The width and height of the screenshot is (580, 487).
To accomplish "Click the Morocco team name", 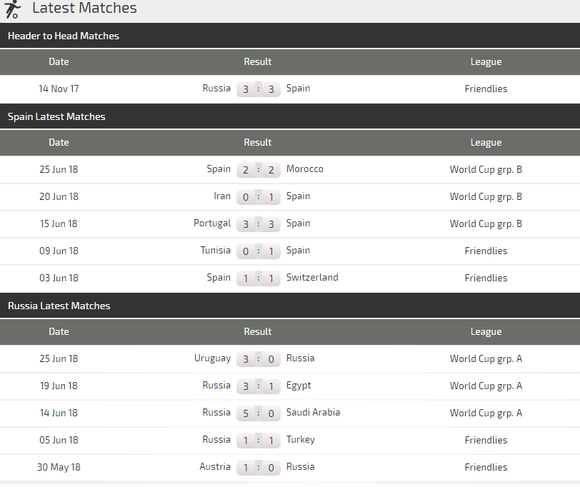I will pyautogui.click(x=305, y=169).
